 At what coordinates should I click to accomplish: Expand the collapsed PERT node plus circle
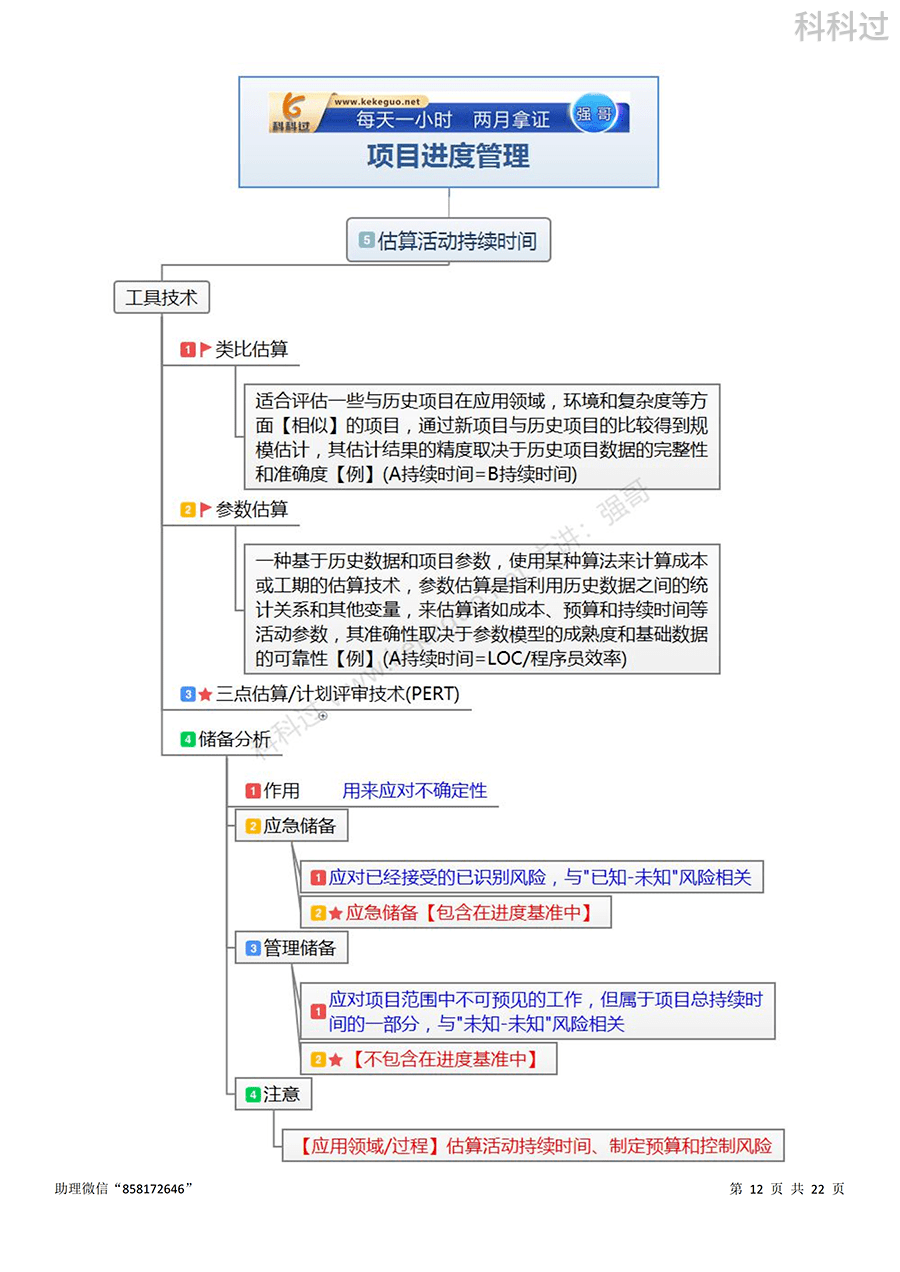[x=323, y=716]
